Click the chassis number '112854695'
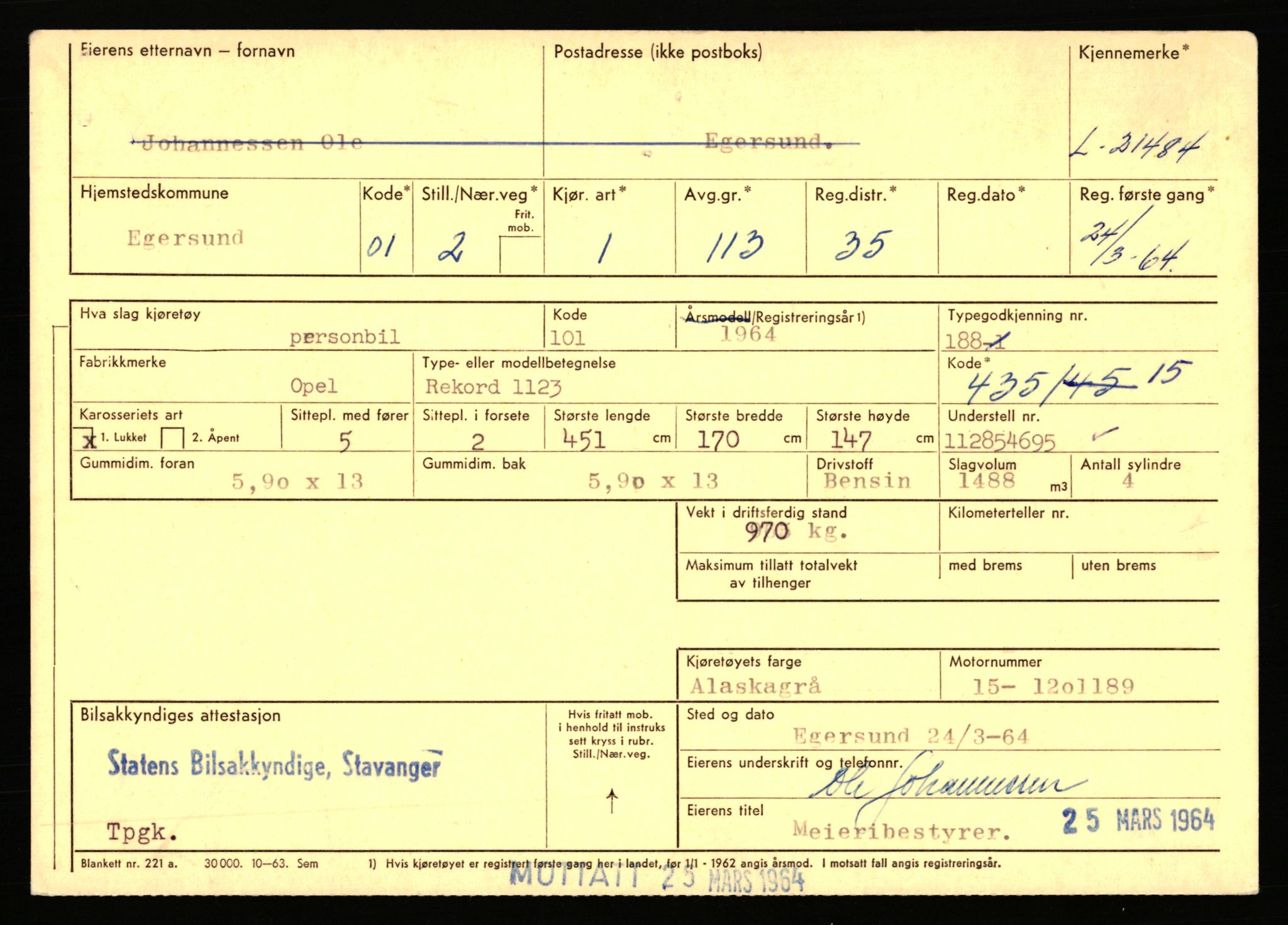The height and width of the screenshot is (925, 1288). [x=1000, y=442]
